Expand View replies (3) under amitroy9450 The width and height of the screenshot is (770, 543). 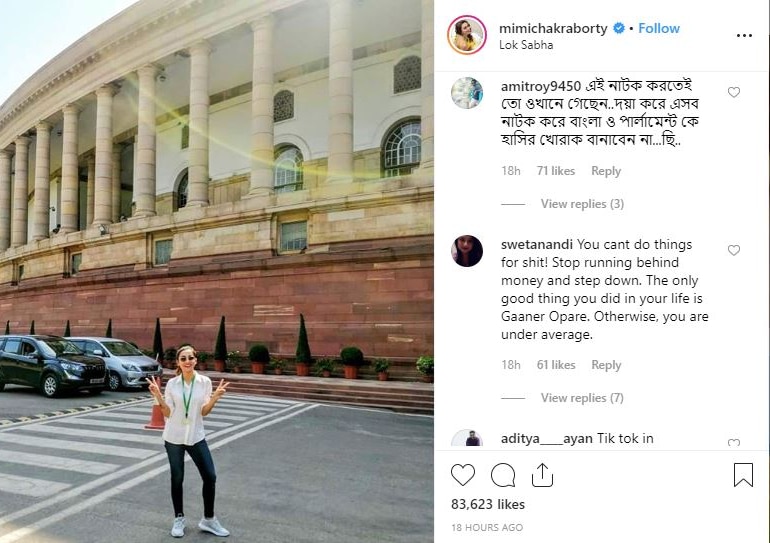tap(582, 204)
